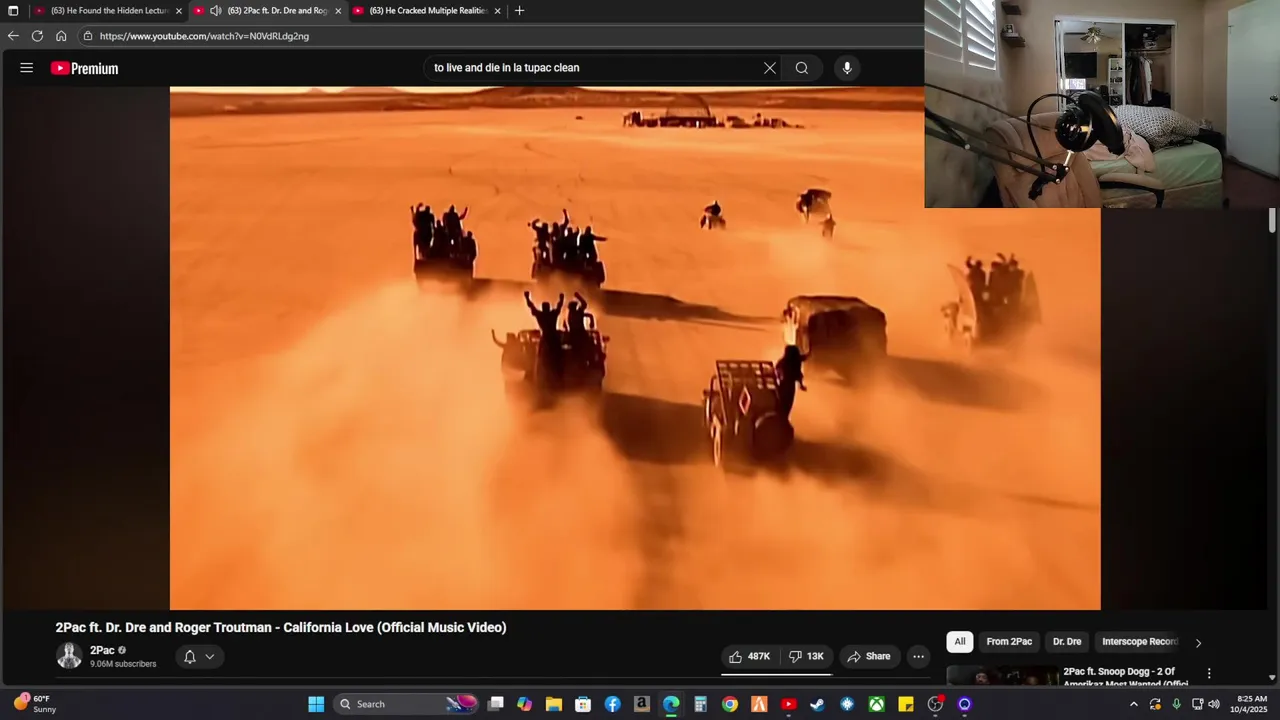
Task: Open the YouTube app taskbar icon
Action: tap(788, 704)
